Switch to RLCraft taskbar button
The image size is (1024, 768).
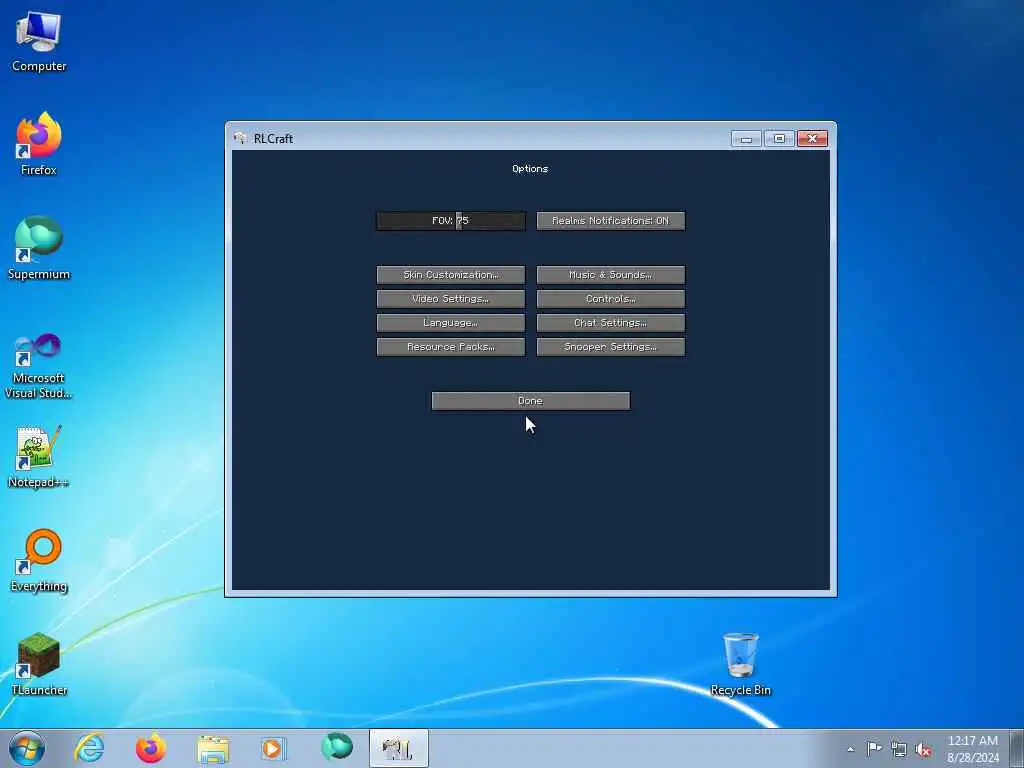coord(398,748)
